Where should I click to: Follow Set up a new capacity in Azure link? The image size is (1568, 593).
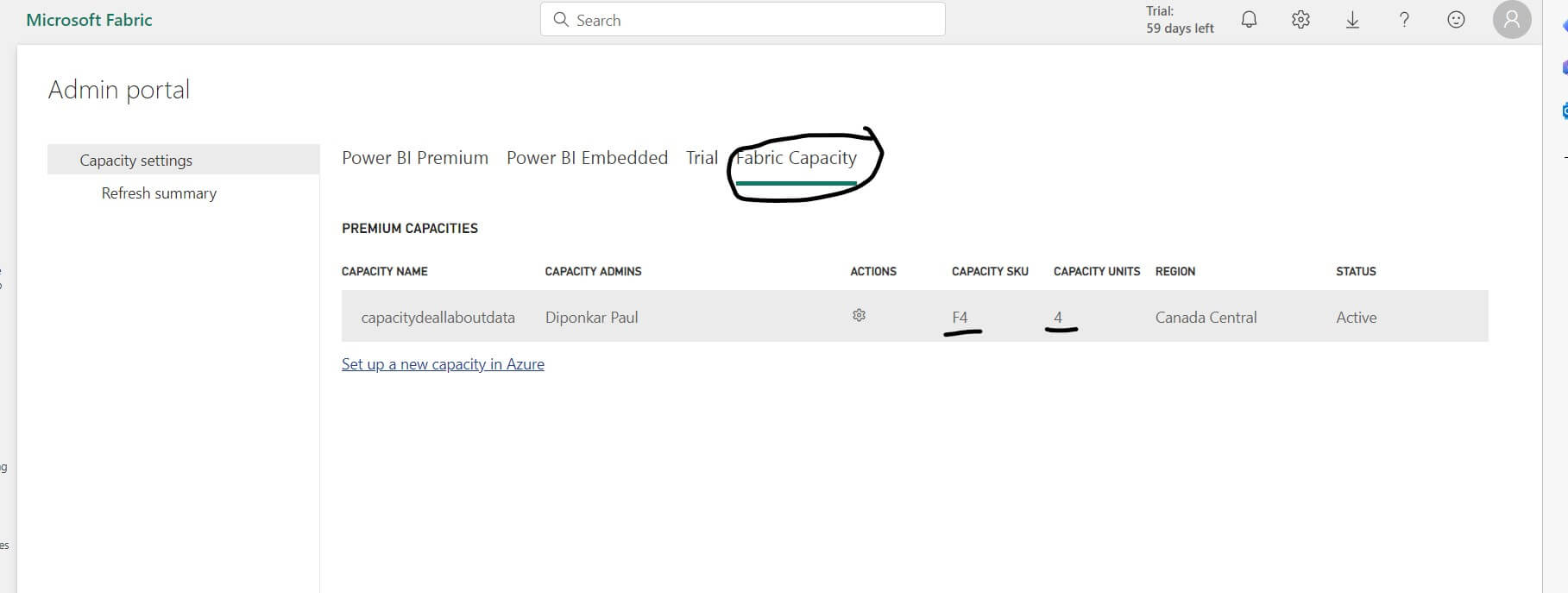443,364
